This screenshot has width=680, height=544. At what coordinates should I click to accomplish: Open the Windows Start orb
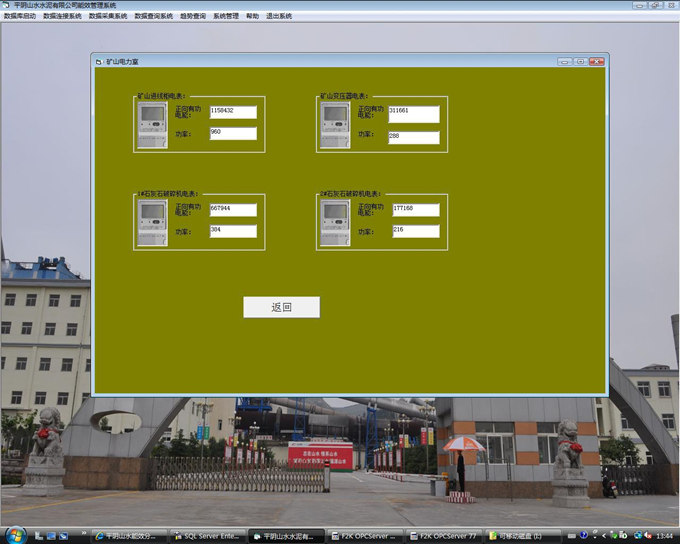14,534
